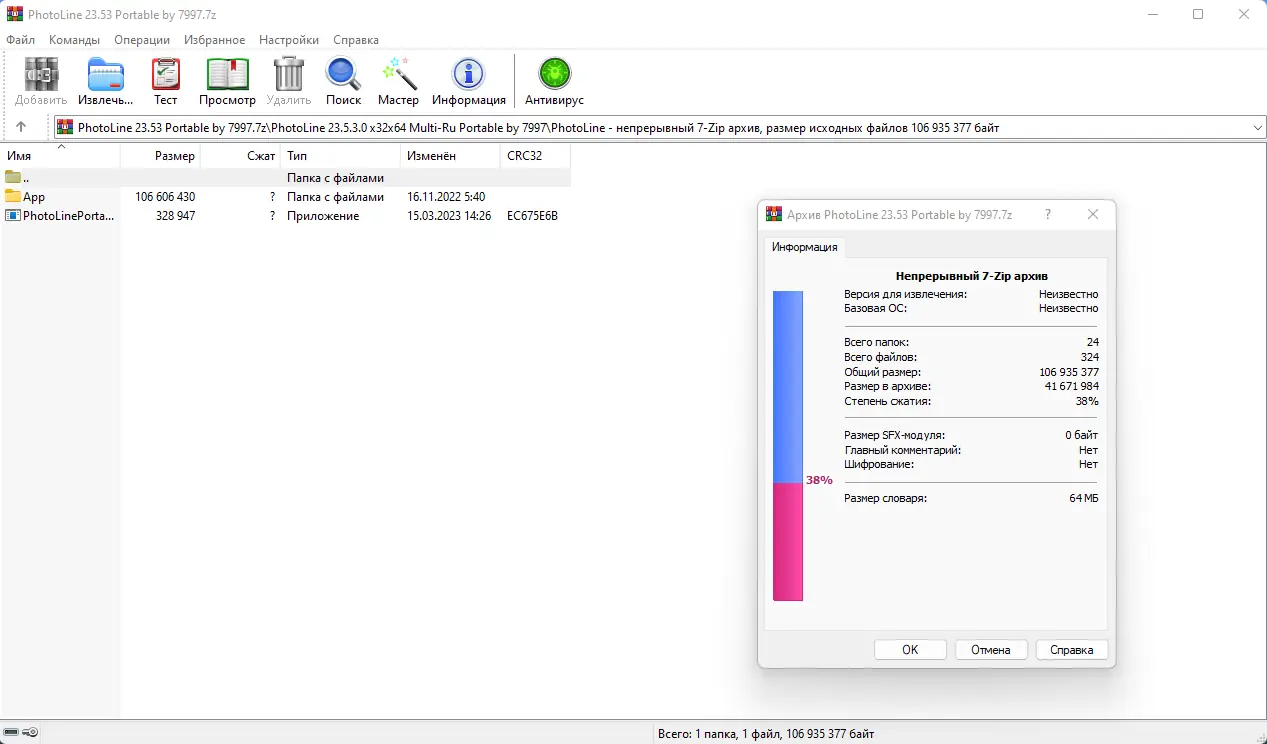Open the Файл menu

pos(20,40)
